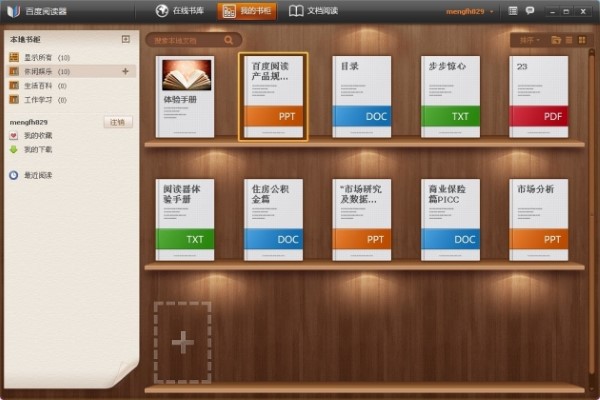This screenshot has width=600, height=400.
Task: Add a book via the empty plus slot
Action: (x=182, y=343)
